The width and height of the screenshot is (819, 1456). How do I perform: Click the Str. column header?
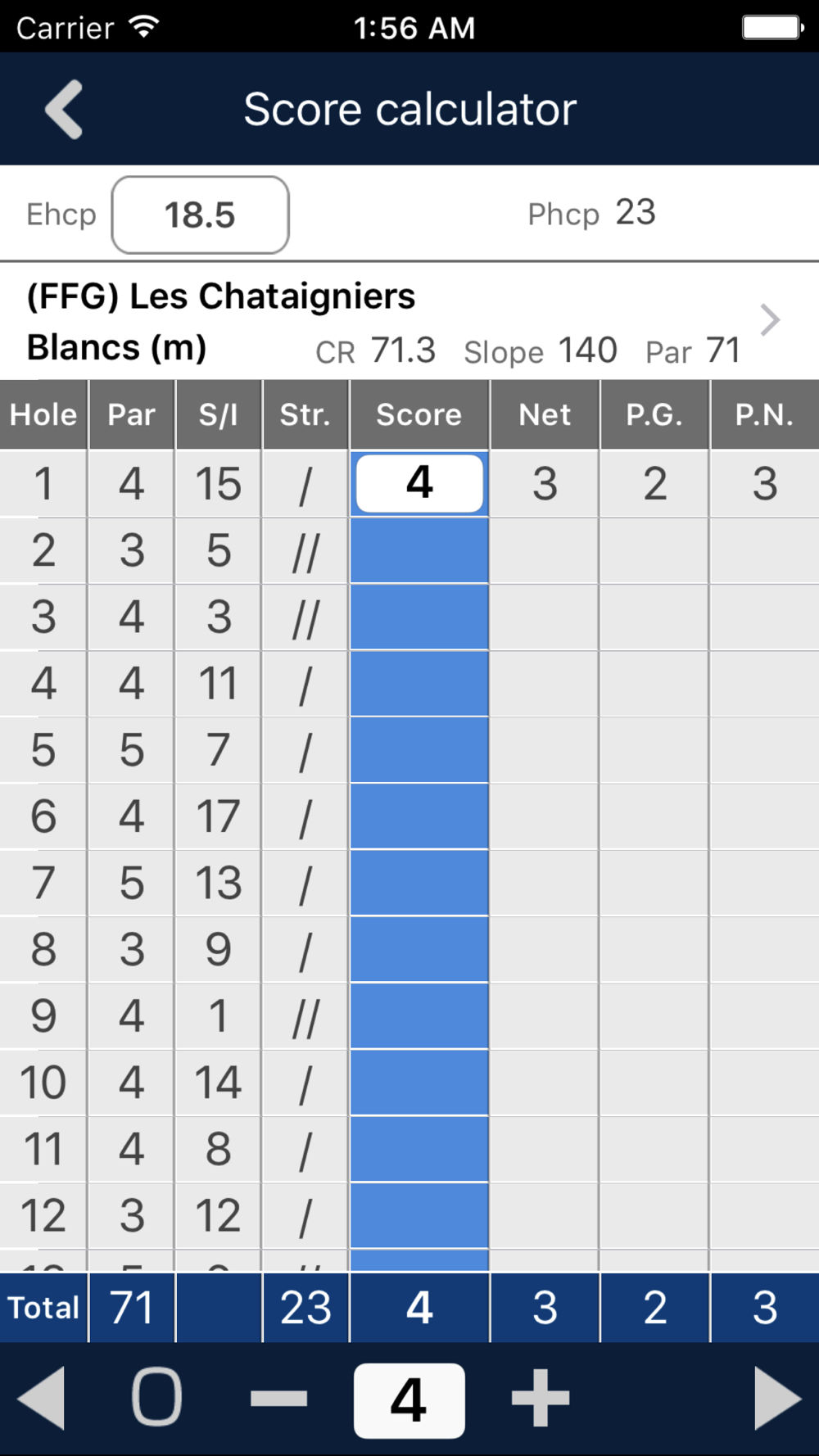click(305, 414)
